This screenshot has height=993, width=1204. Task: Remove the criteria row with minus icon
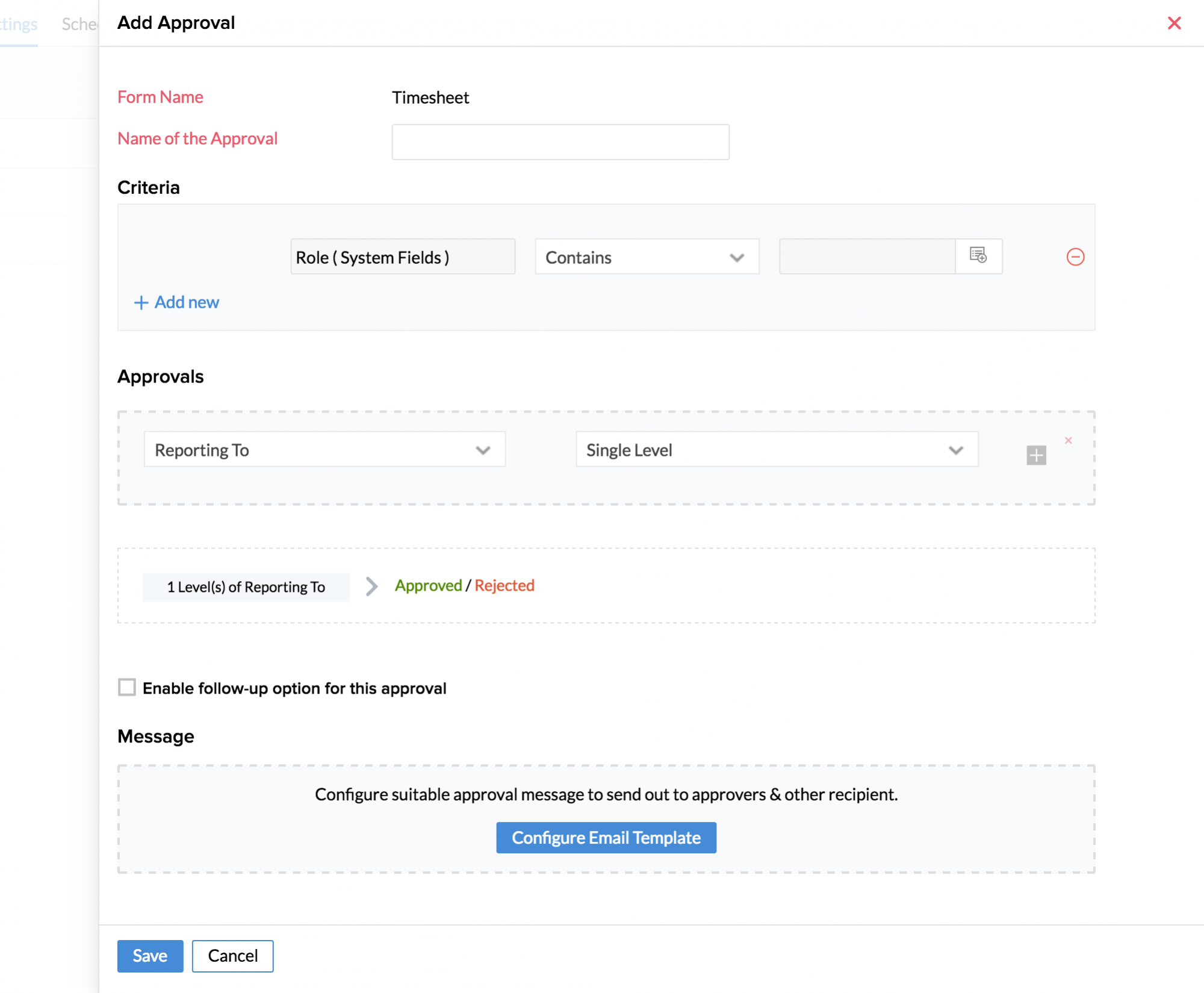pyautogui.click(x=1075, y=257)
